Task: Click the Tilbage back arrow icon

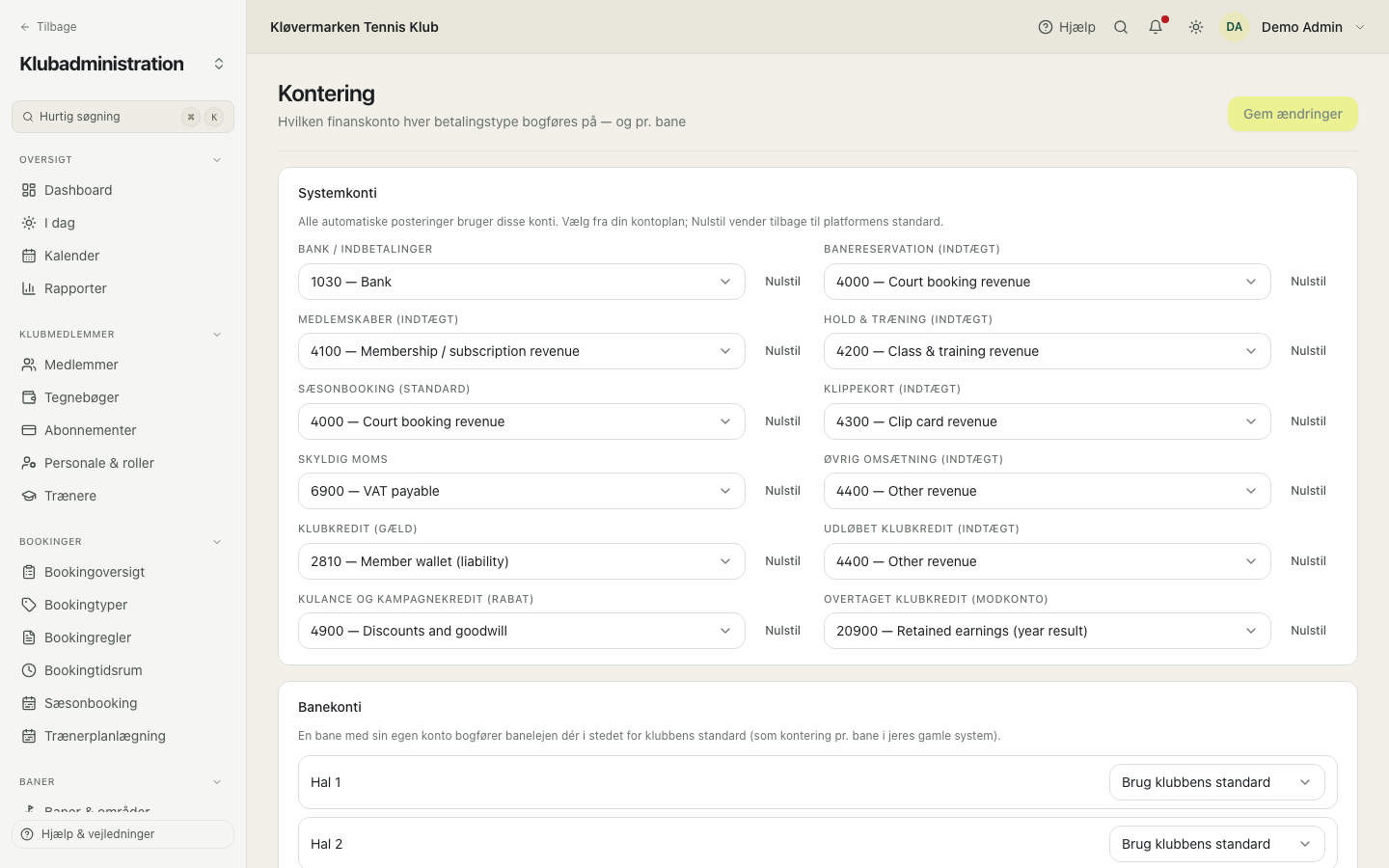Action: [x=25, y=27]
